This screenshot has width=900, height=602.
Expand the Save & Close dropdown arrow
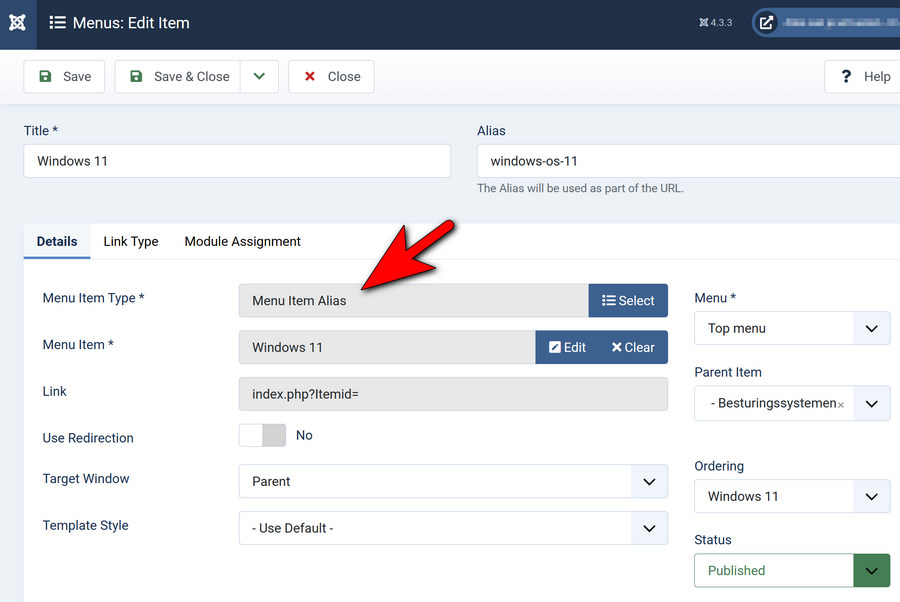259,76
